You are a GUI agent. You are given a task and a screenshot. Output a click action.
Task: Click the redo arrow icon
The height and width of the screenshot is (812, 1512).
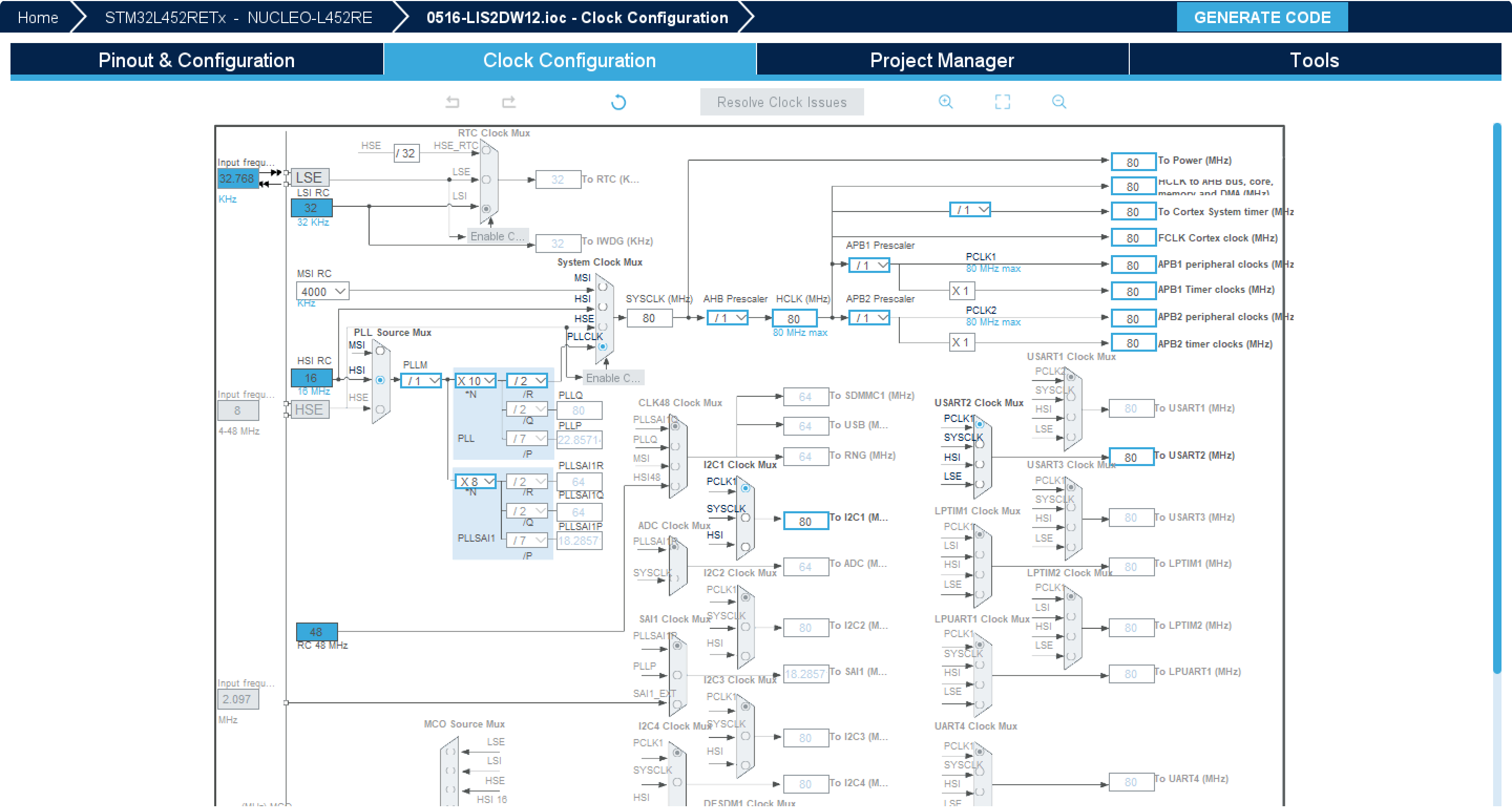508,102
